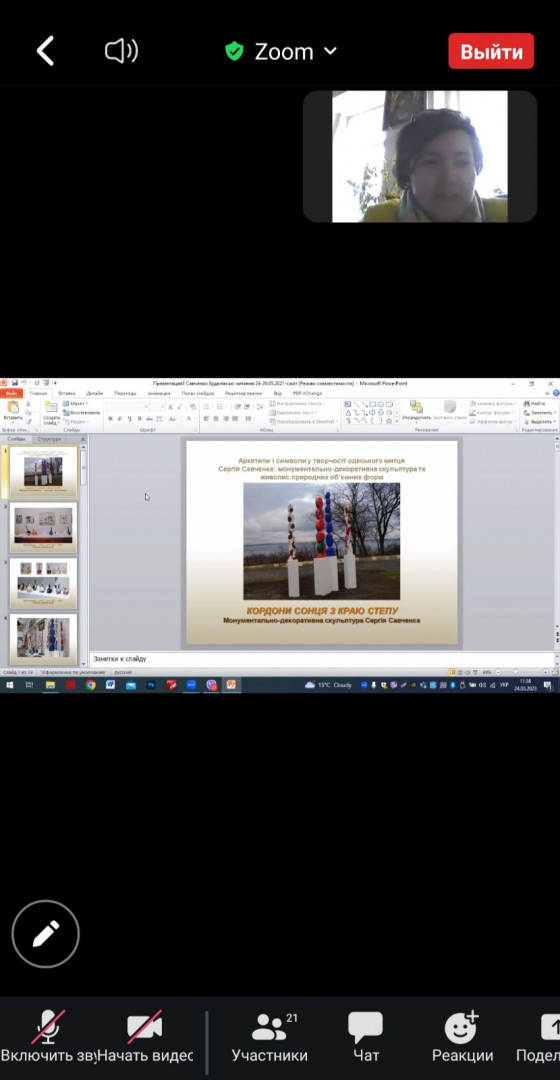Toggle italic К formatting
560x1080 pixels.
click(x=120, y=419)
